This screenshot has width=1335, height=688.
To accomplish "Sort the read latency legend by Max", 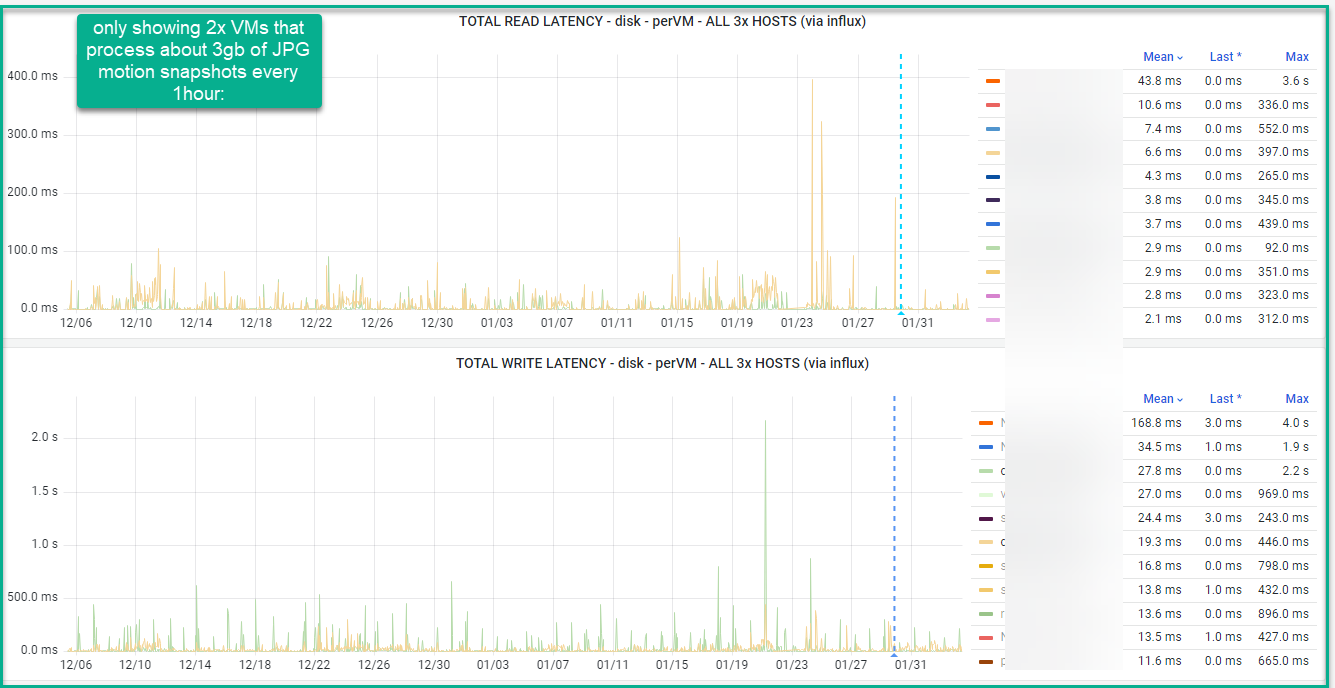I will coord(1297,57).
